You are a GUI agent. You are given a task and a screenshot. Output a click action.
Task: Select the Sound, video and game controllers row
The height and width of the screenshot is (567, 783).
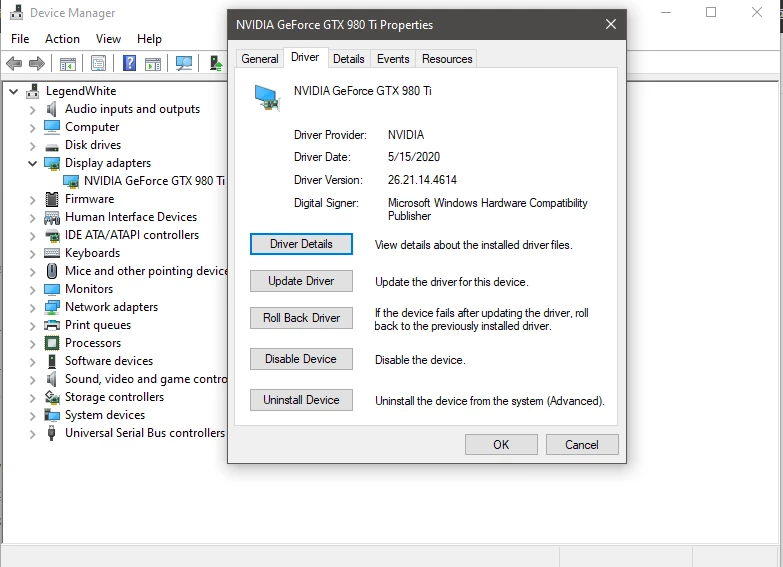click(136, 379)
